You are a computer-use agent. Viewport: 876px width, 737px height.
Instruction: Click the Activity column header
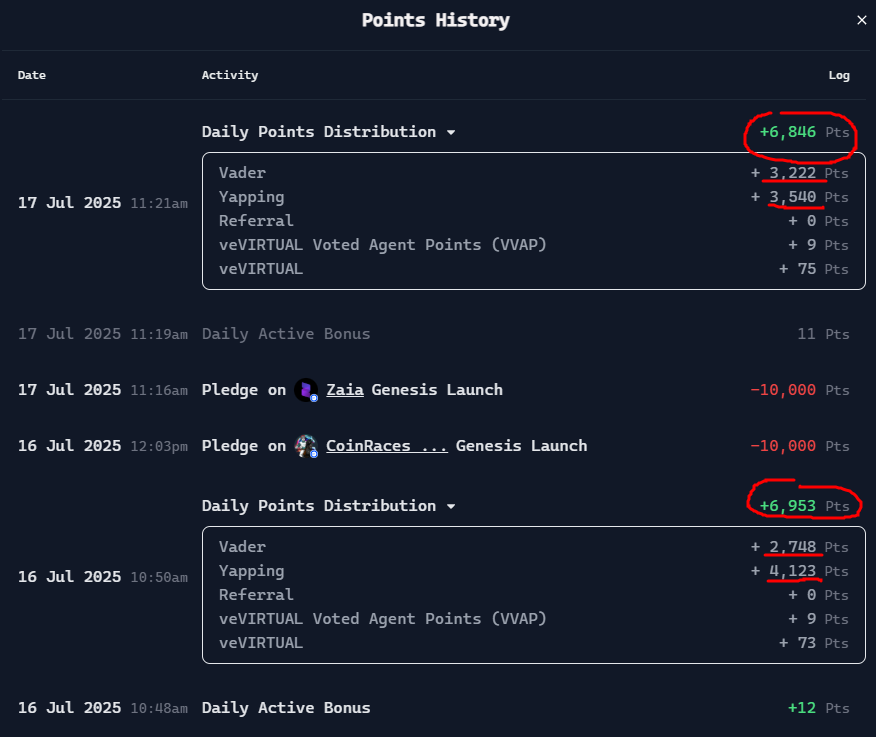pyautogui.click(x=230, y=75)
